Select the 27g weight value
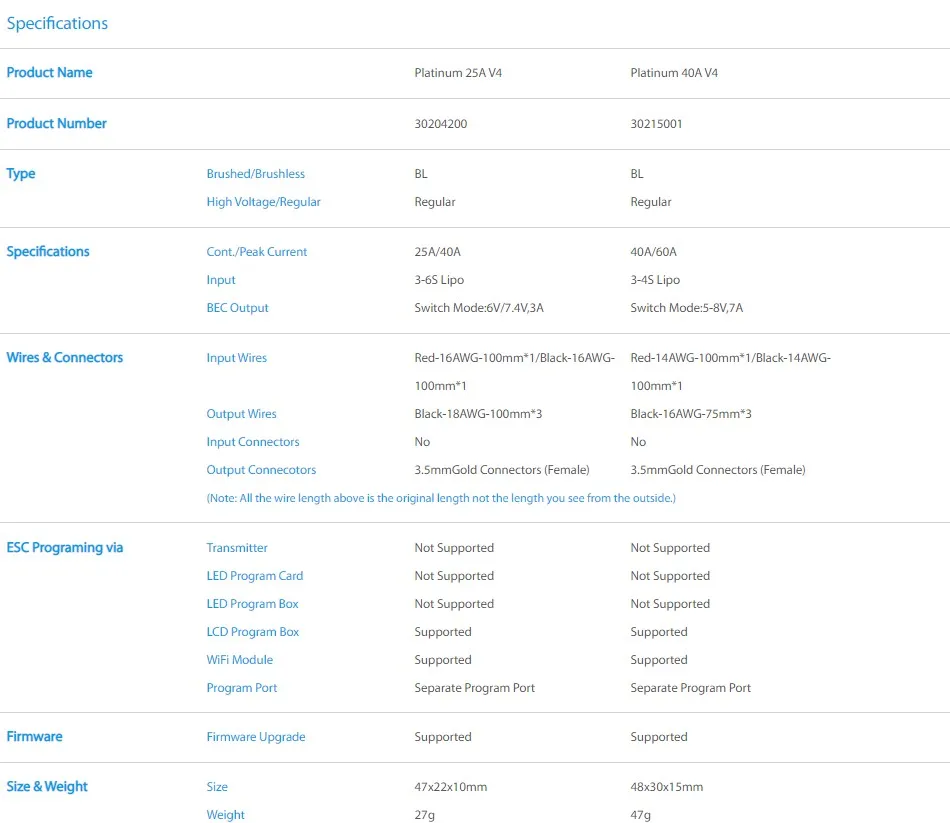 (x=425, y=815)
